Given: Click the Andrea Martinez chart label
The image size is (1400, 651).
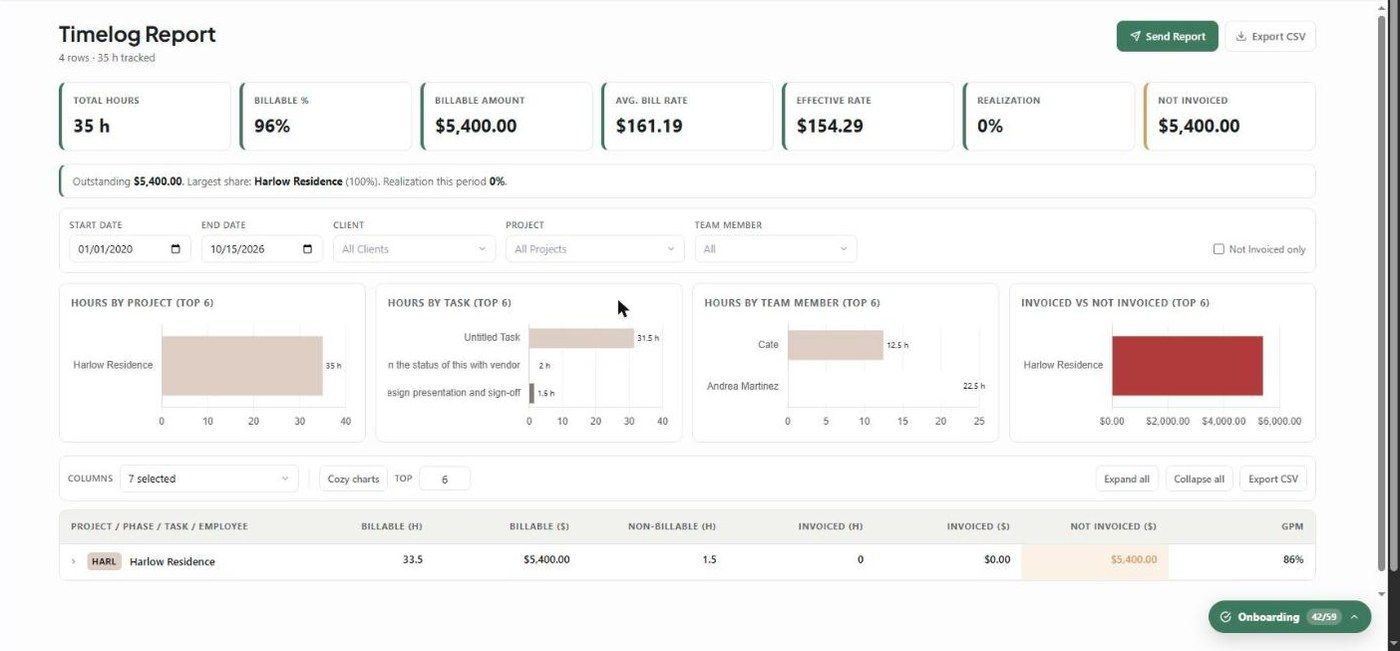Looking at the screenshot, I should pyautogui.click(x=742, y=386).
